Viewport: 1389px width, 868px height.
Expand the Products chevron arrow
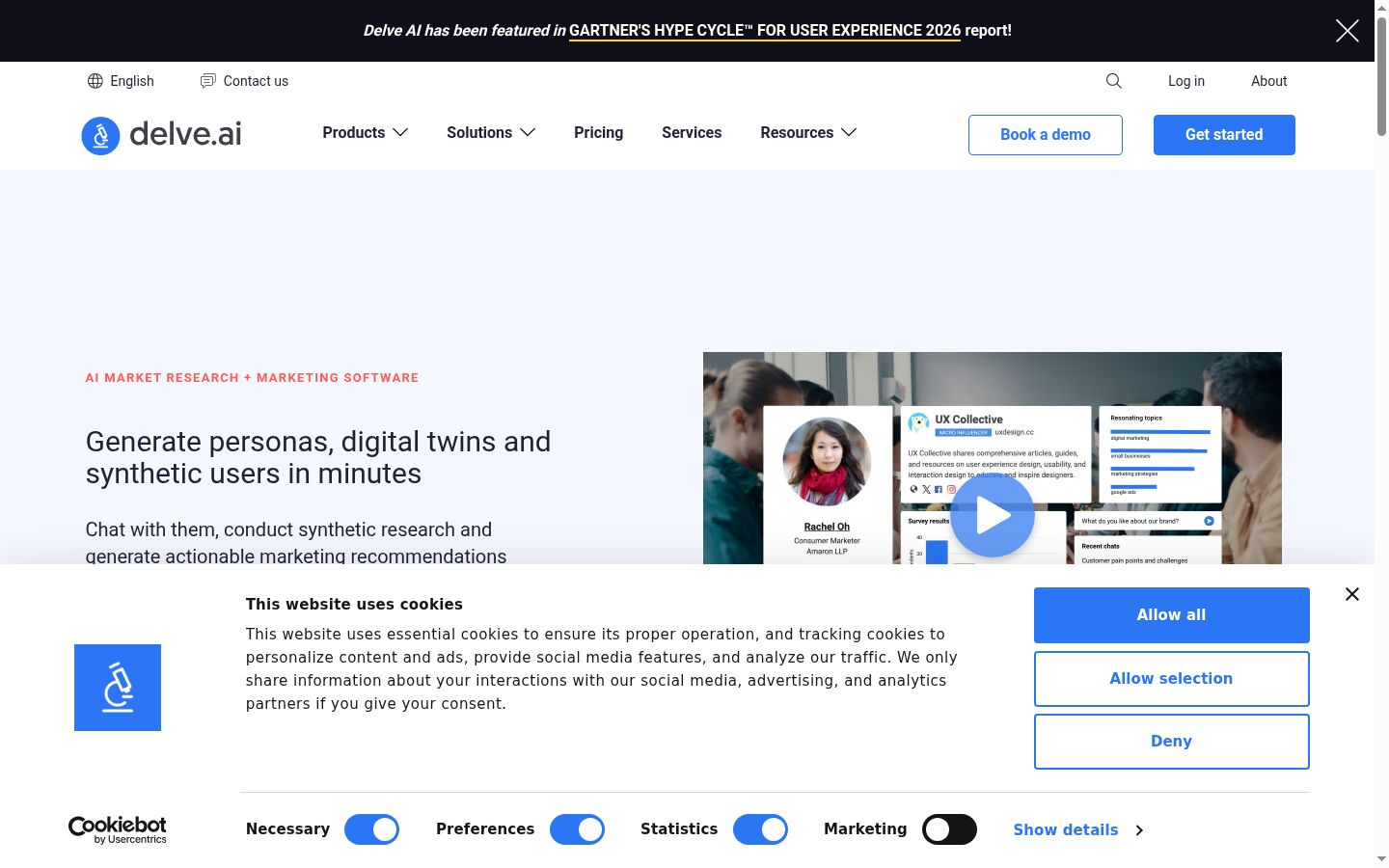click(400, 133)
